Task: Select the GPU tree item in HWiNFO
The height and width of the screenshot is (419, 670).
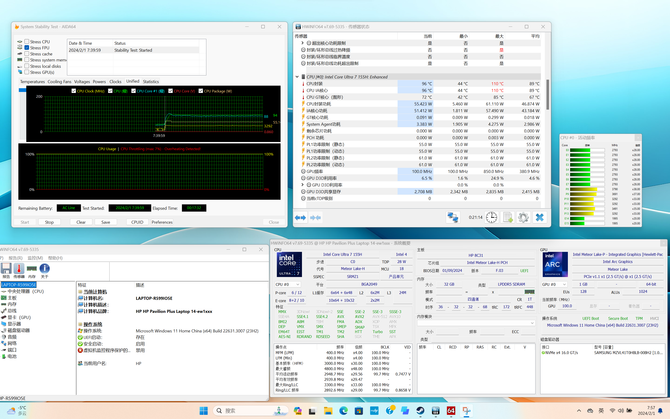Action: tap(19, 317)
